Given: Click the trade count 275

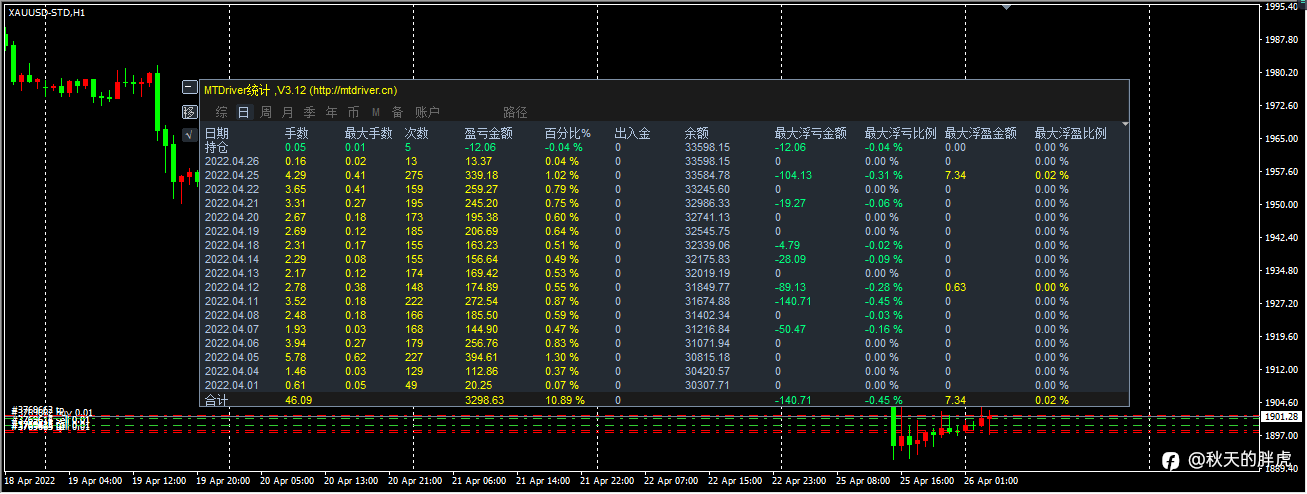Looking at the screenshot, I should point(414,175).
